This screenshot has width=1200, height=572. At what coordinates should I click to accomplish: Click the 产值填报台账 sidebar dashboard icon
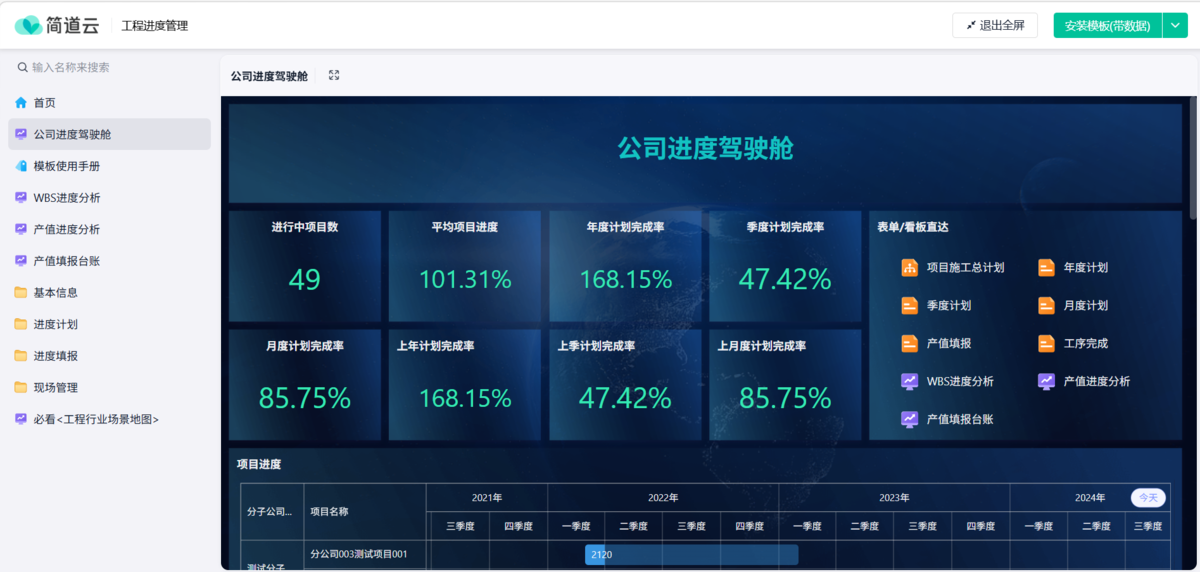click(21, 261)
